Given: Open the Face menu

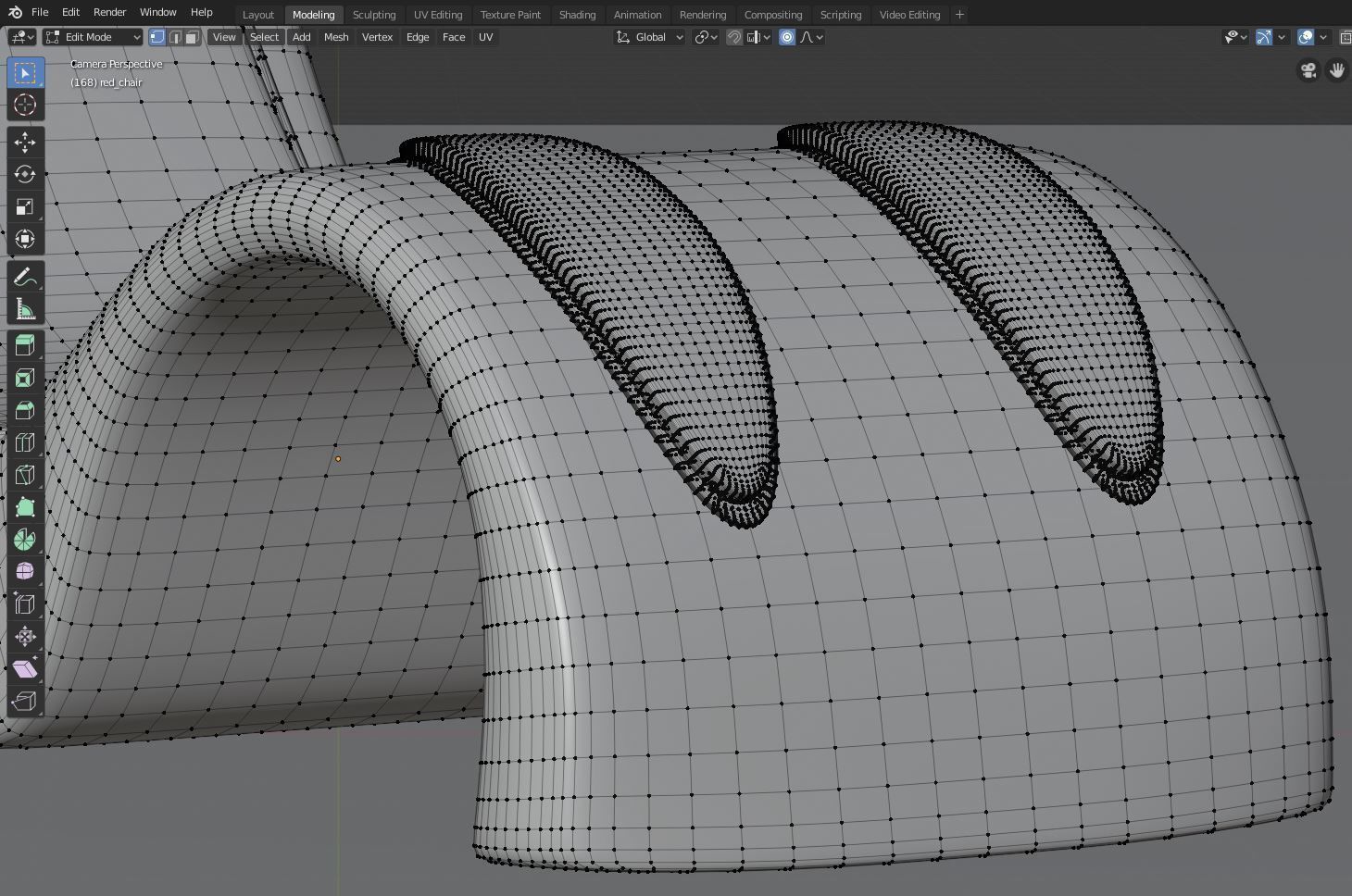Looking at the screenshot, I should click(454, 37).
